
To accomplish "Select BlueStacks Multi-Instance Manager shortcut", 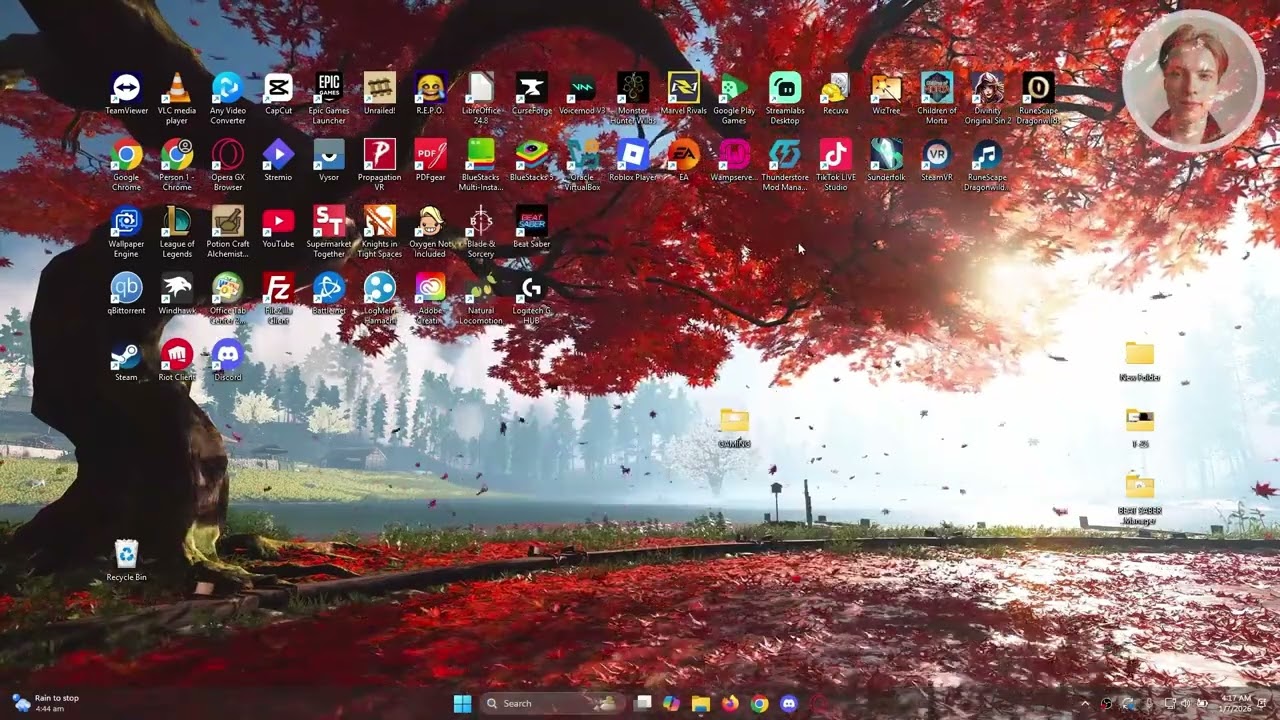I will tap(481, 155).
